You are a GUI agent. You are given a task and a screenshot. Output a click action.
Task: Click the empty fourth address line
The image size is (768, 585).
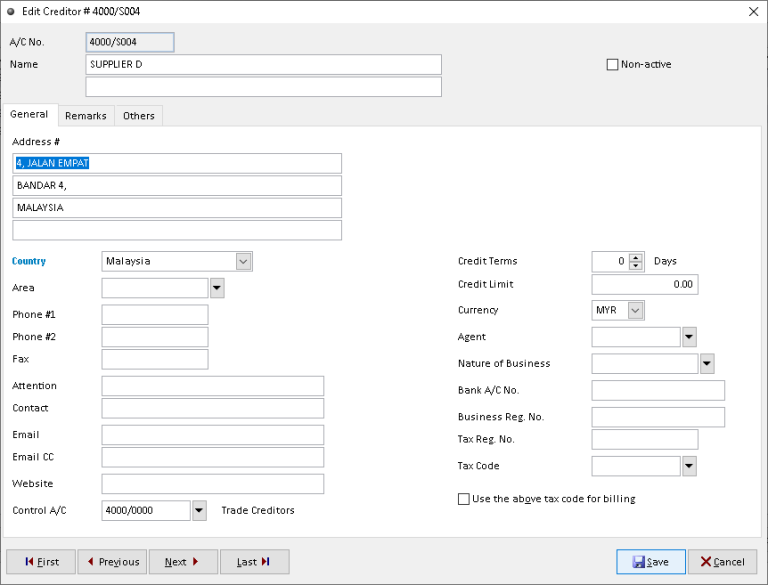(177, 230)
